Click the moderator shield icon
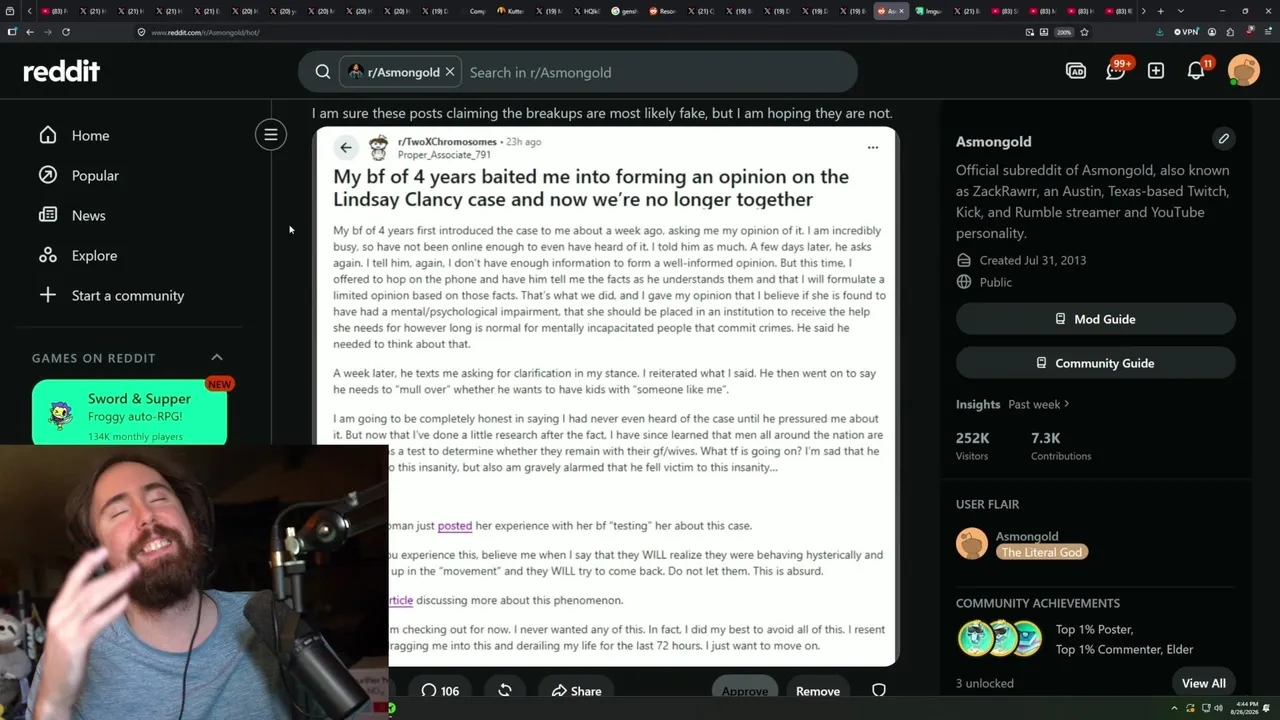The height and width of the screenshot is (720, 1280). point(879,691)
